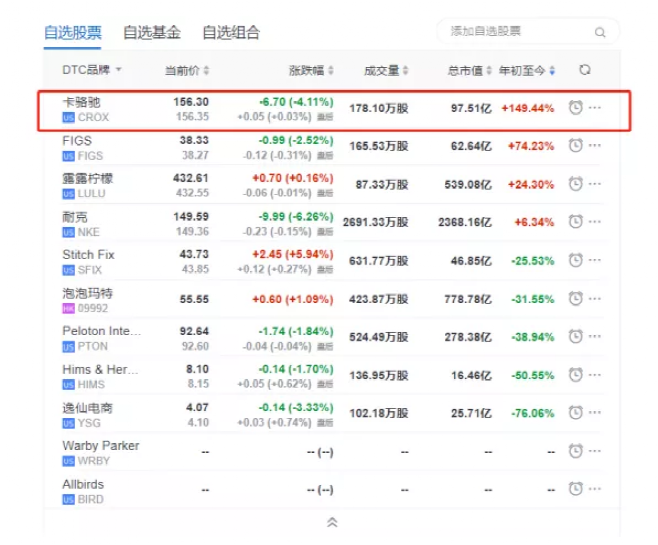Select the +2.45 (+5.94%) change value
The height and width of the screenshot is (545, 658).
coord(292,254)
